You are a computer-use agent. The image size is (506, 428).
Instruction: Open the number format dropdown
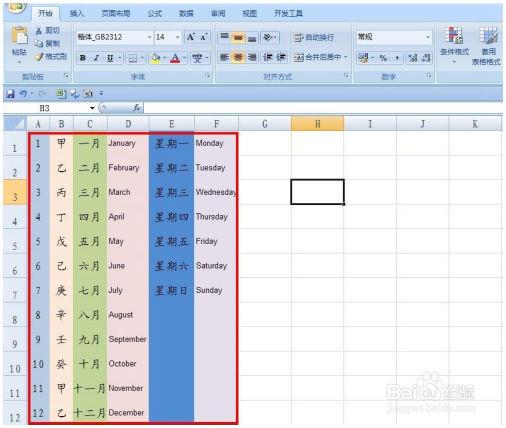428,37
